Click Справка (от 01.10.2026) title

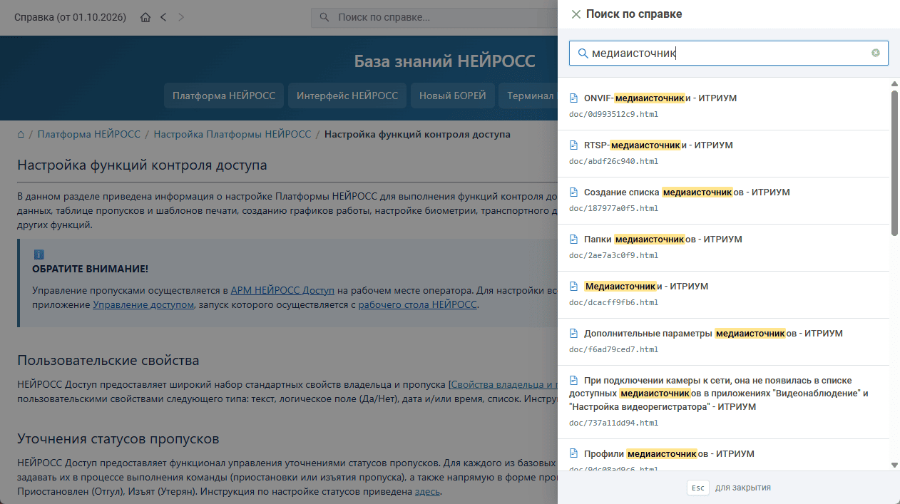pyautogui.click(x=70, y=17)
